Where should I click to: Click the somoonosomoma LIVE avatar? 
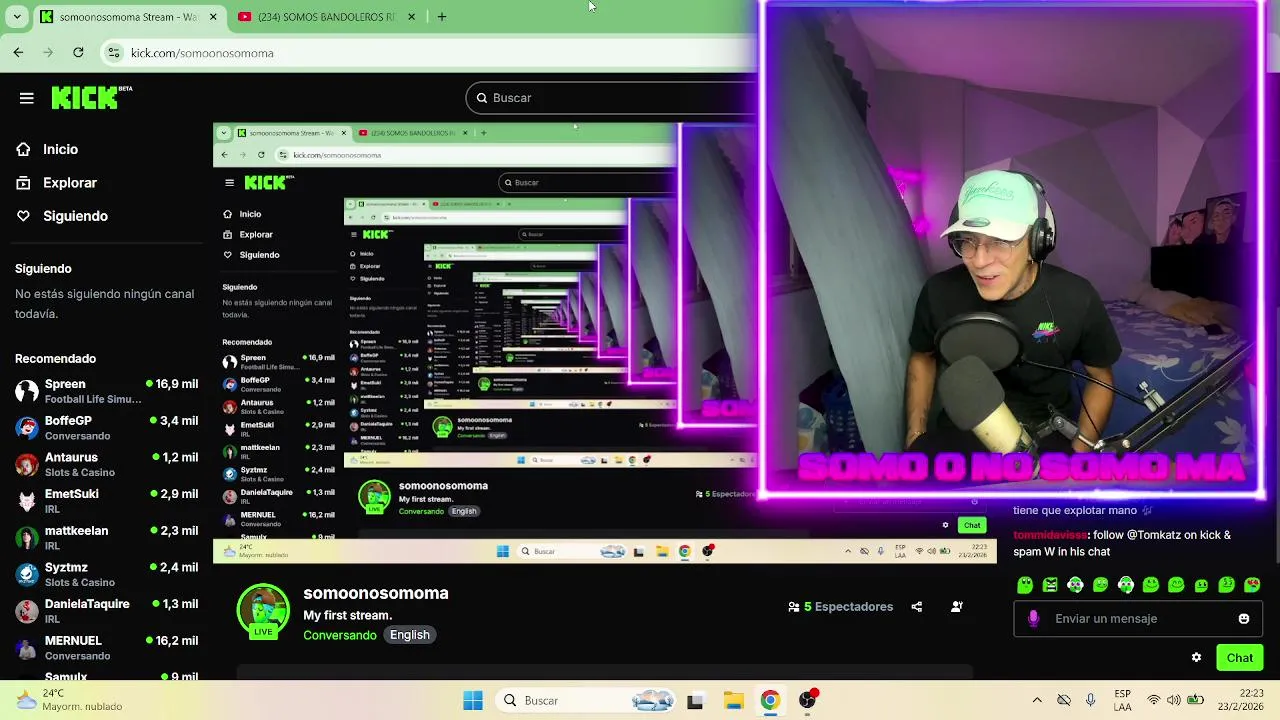tap(263, 611)
